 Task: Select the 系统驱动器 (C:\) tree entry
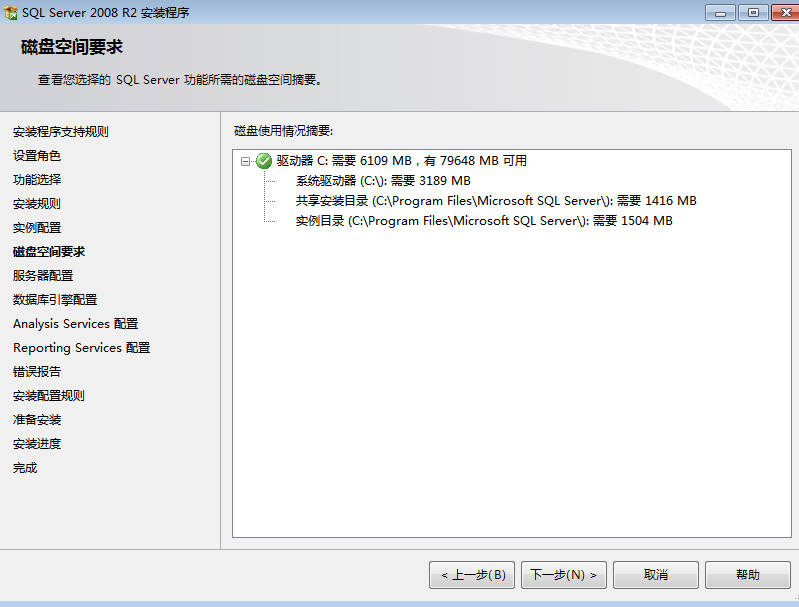pos(383,181)
